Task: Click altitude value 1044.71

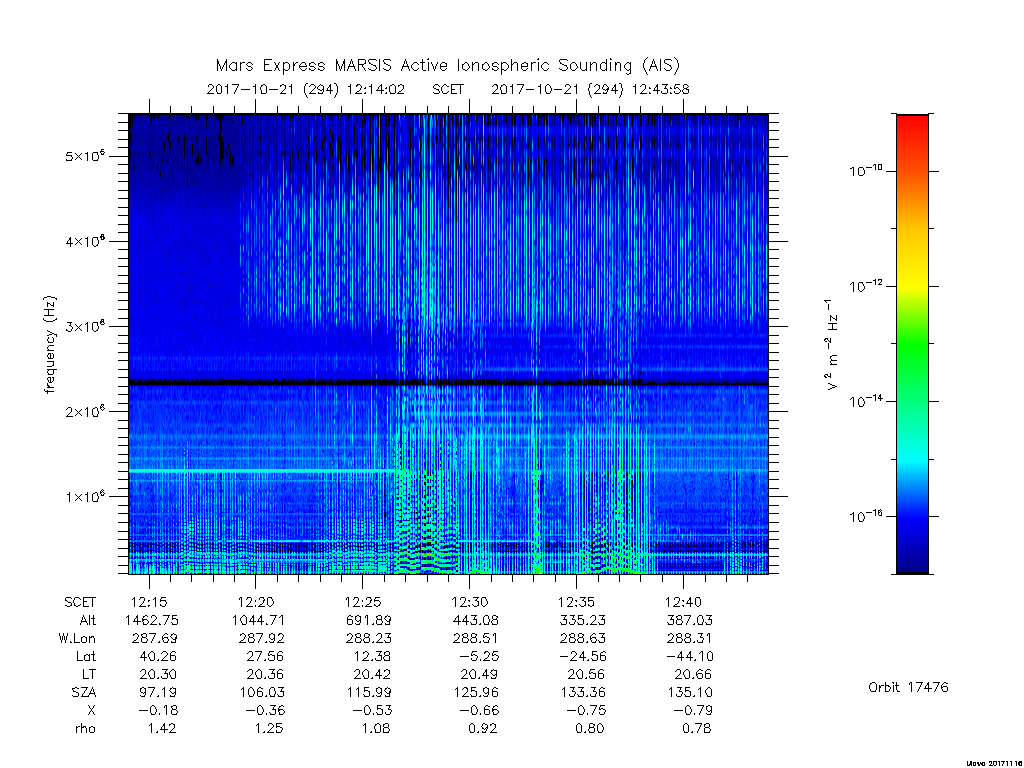Action: 258,620
